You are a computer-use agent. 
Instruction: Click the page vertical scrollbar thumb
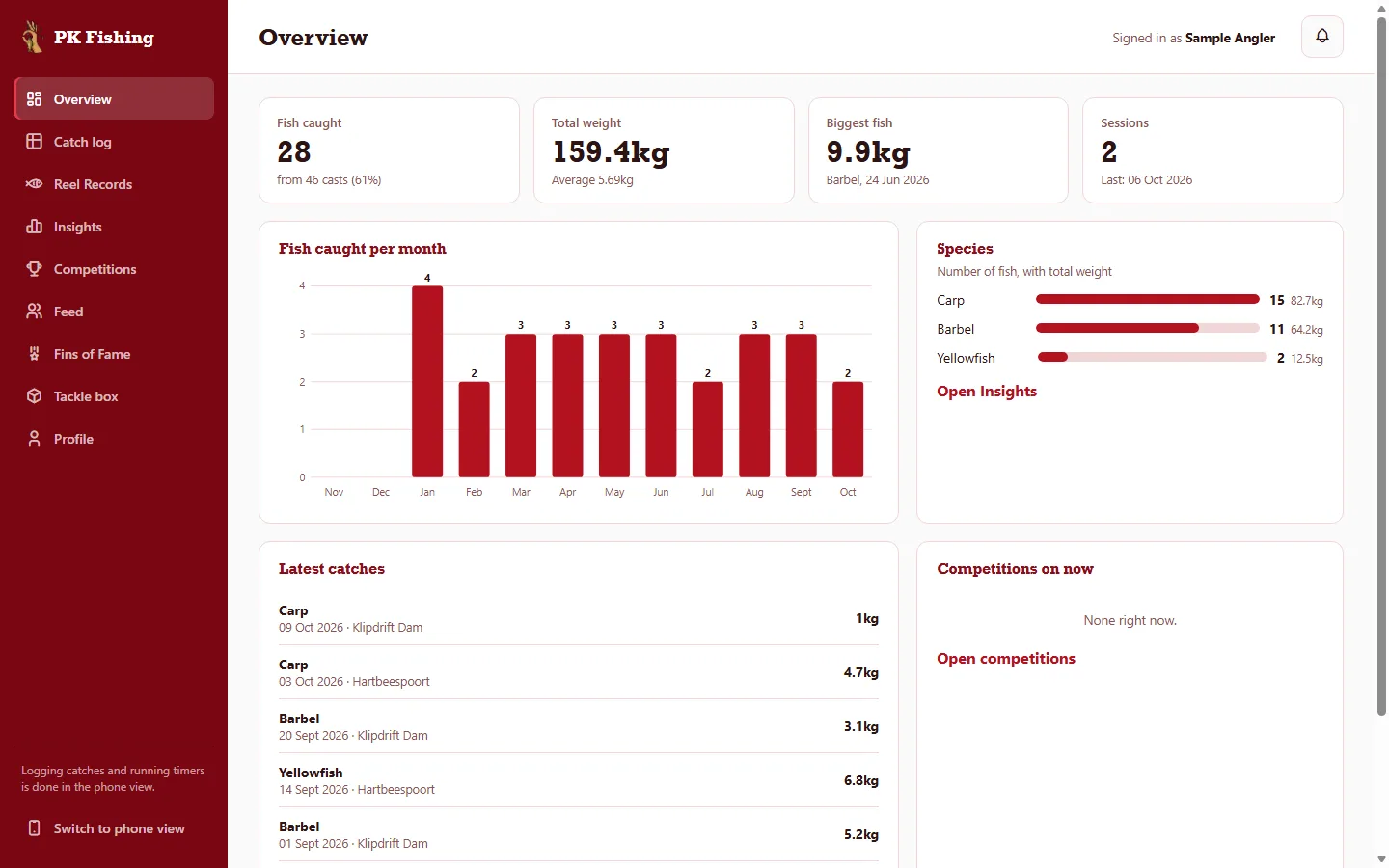click(x=1381, y=366)
